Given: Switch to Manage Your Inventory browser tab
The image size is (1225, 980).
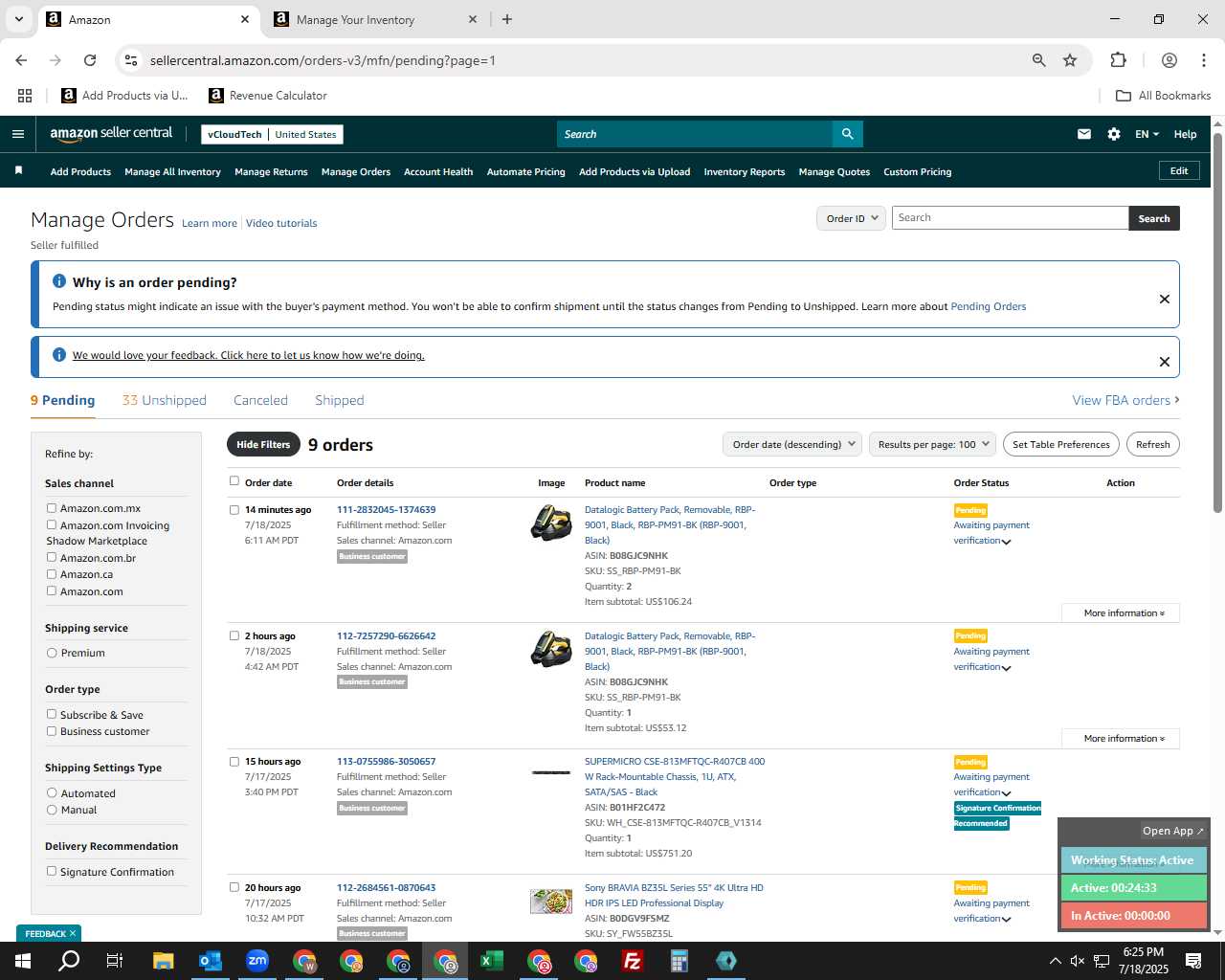Looking at the screenshot, I should tap(373, 19).
